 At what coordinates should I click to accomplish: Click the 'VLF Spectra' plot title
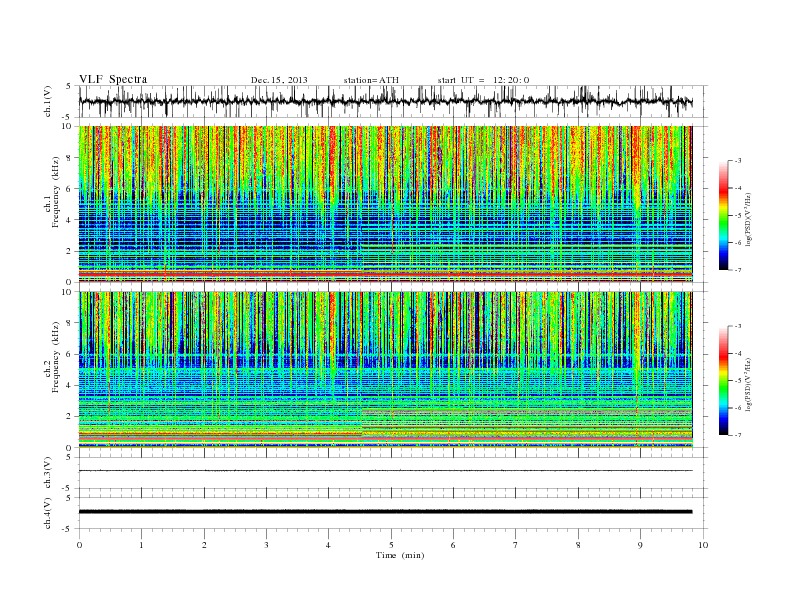tap(113, 79)
